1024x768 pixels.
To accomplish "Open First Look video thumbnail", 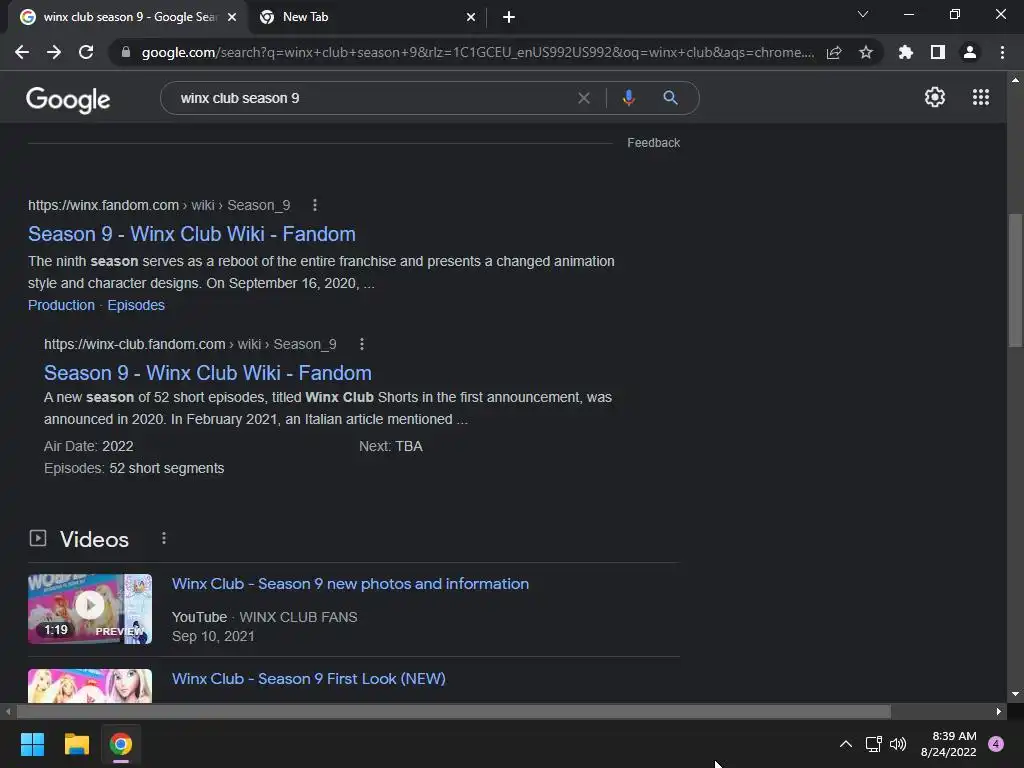I will point(90,686).
